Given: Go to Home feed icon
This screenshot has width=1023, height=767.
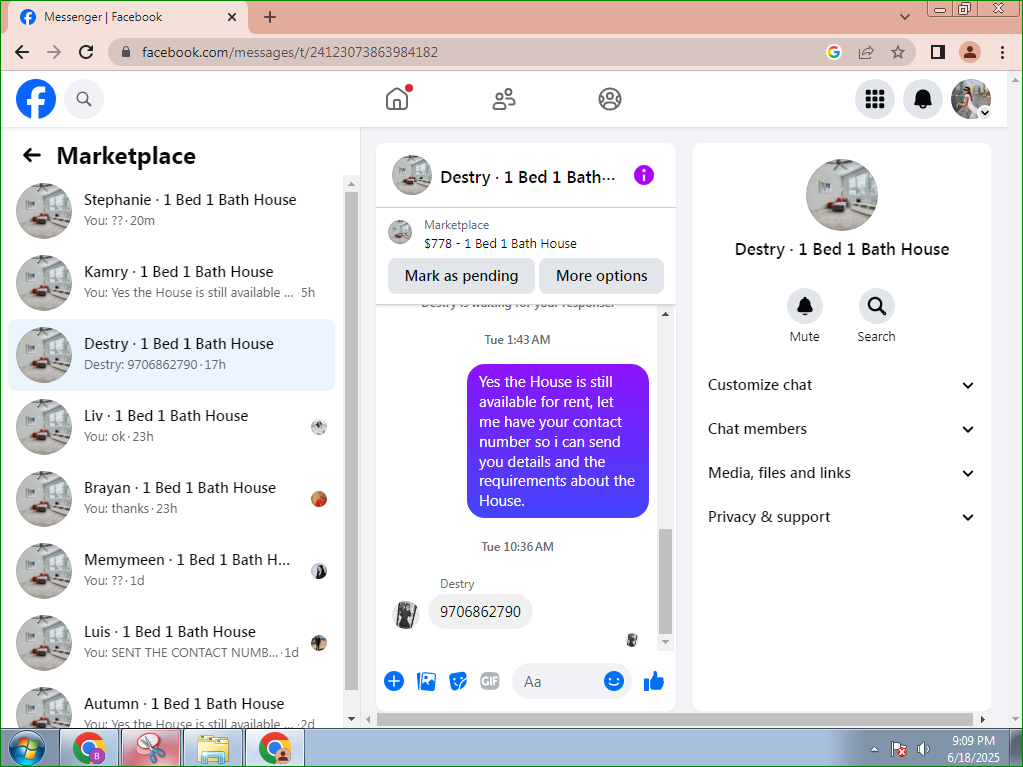Looking at the screenshot, I should click(397, 99).
